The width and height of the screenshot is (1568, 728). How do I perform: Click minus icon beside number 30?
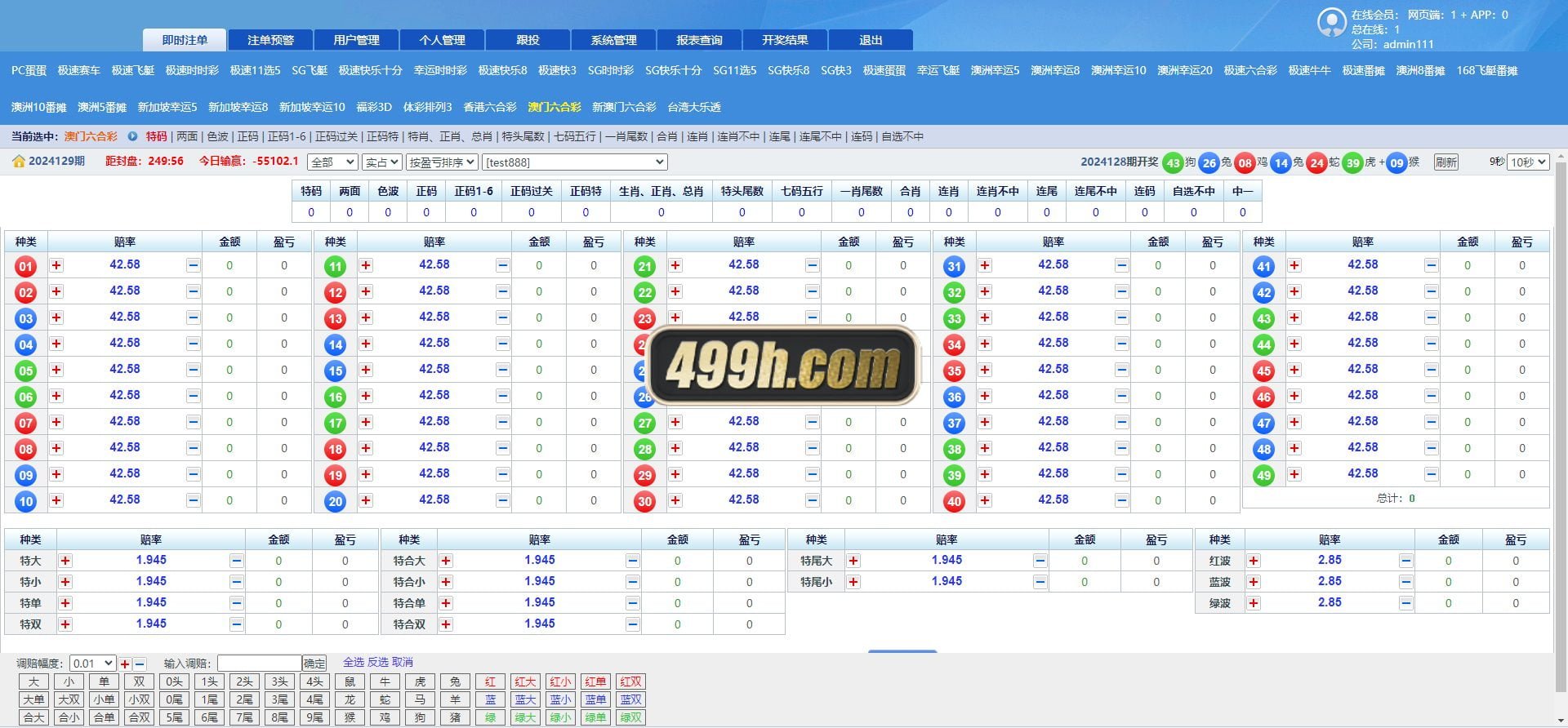click(812, 500)
